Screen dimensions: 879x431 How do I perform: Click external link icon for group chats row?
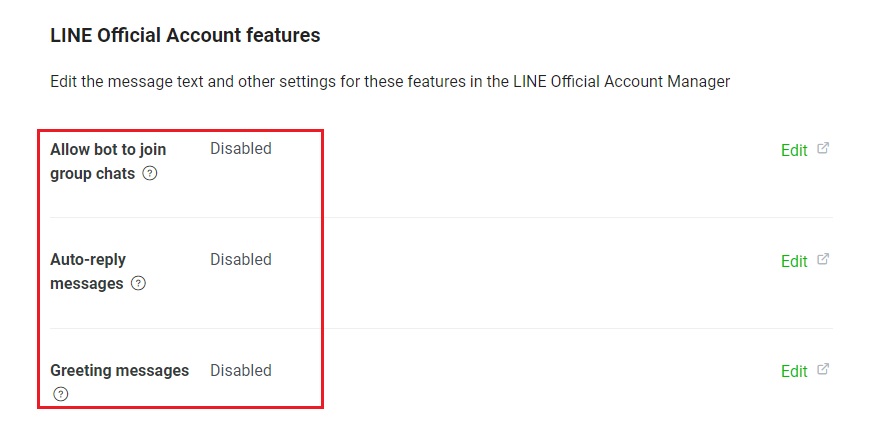[x=823, y=149]
